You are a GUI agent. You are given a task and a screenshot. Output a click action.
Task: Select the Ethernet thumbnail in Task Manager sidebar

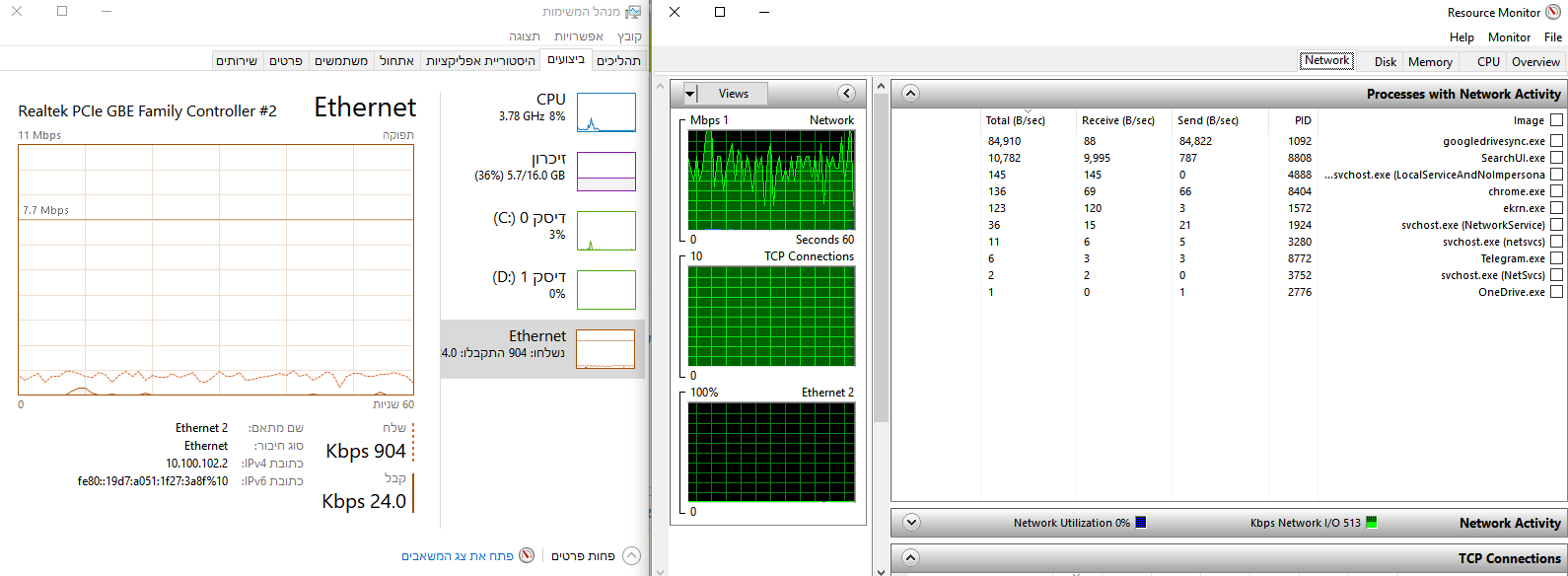coord(606,349)
